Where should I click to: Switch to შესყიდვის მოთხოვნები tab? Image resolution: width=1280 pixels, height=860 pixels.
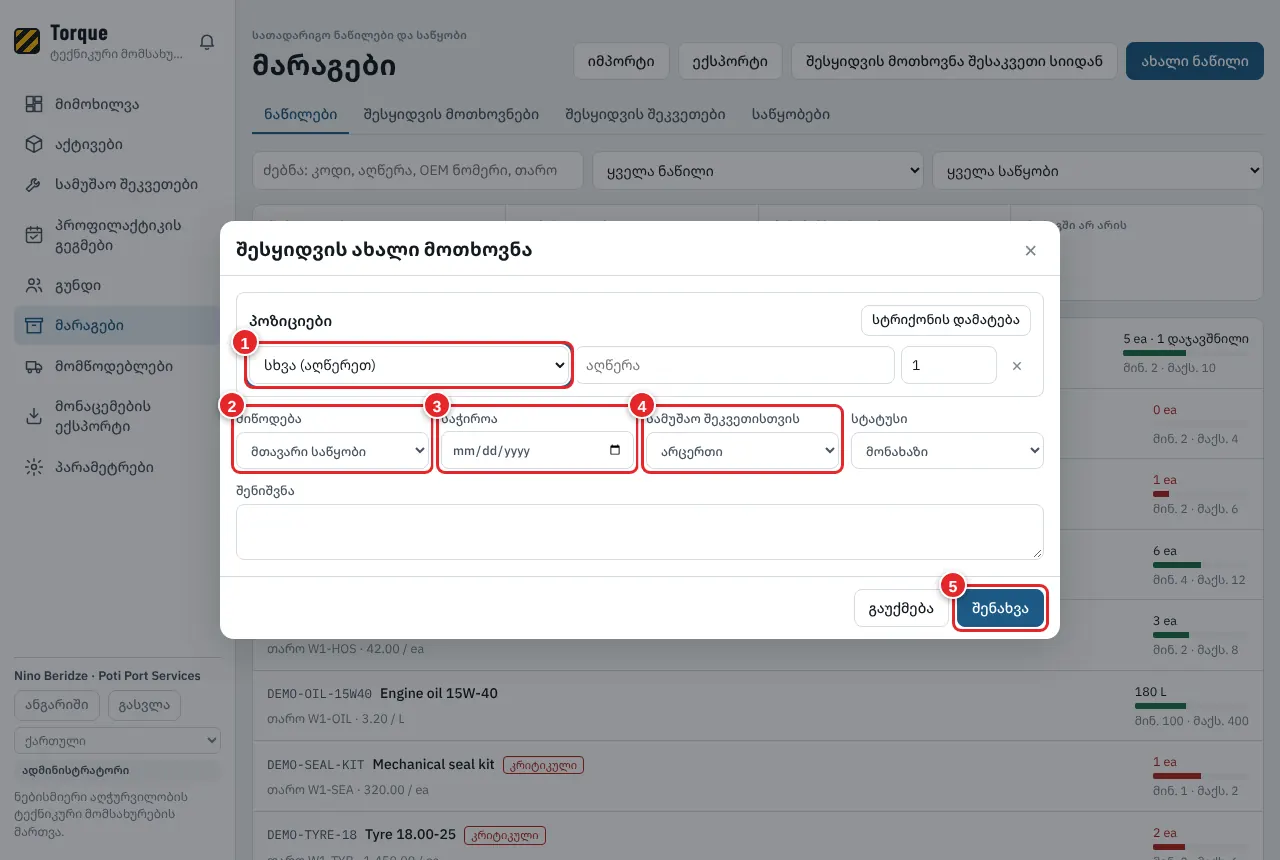(x=451, y=115)
